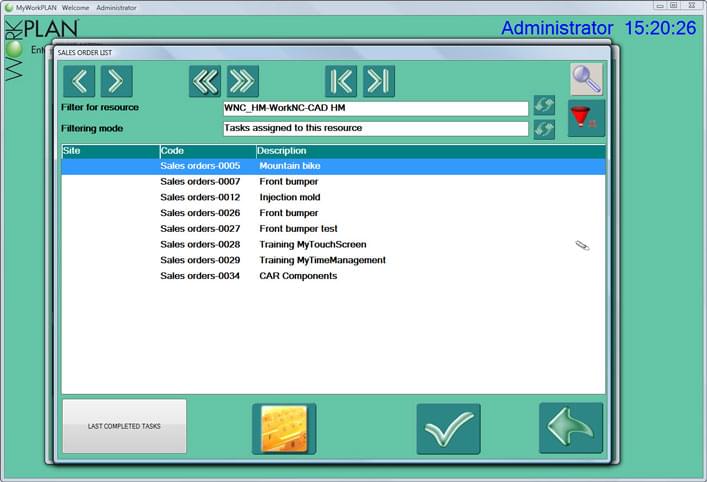Confirm selection with the green checkmark

[448, 429]
